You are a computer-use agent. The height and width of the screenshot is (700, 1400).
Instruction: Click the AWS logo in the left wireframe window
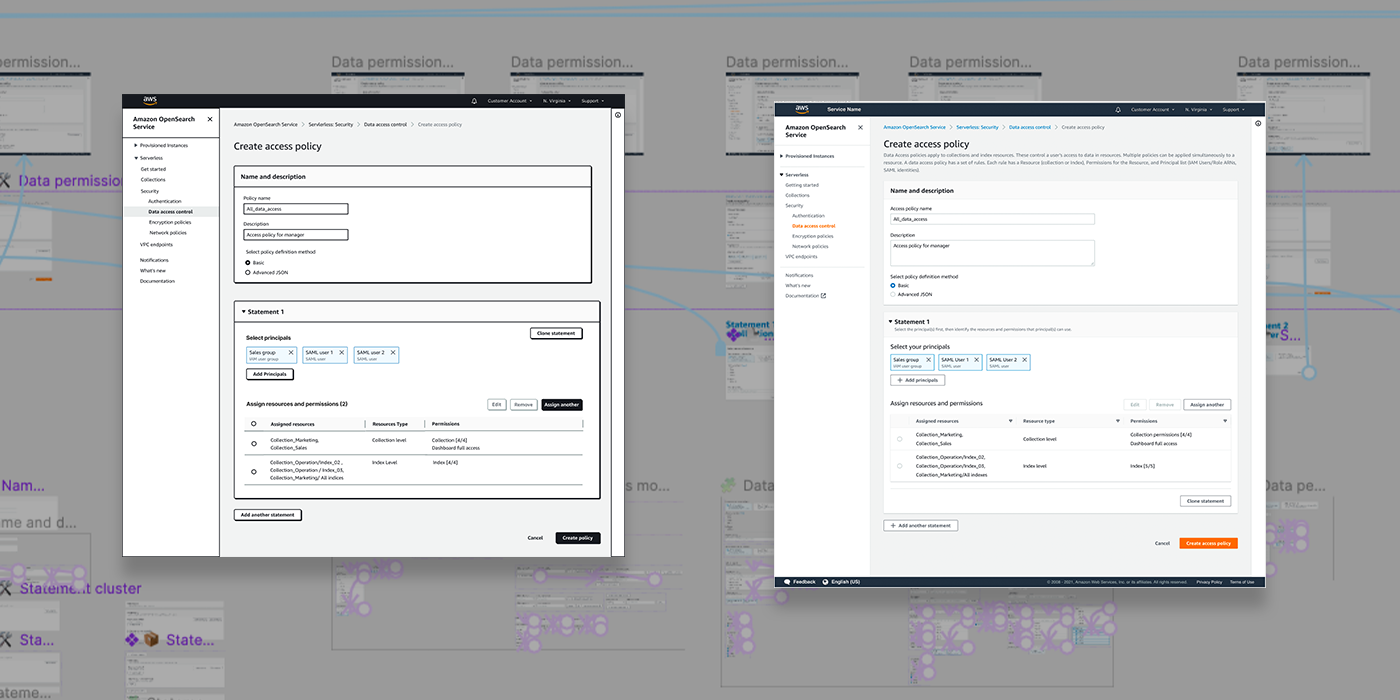pos(150,100)
